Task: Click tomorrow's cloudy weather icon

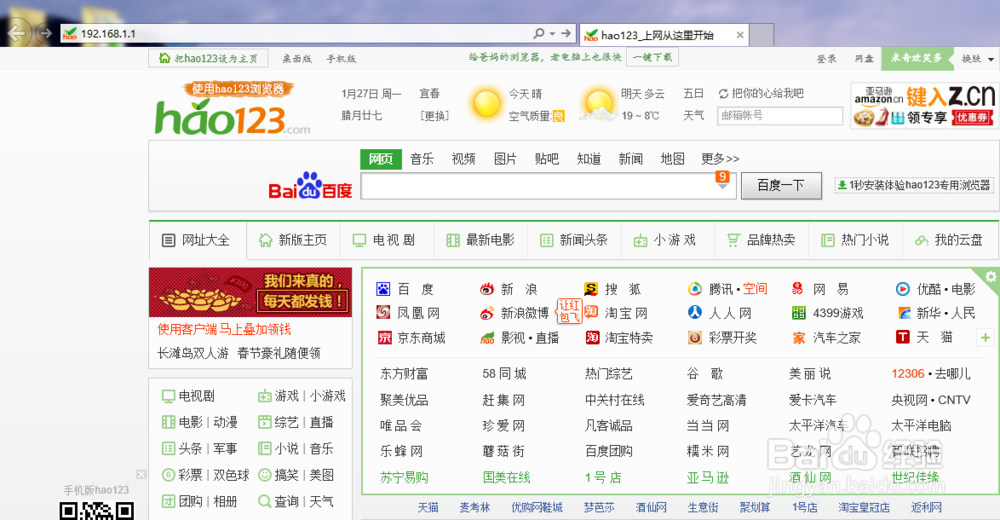Action: click(598, 104)
